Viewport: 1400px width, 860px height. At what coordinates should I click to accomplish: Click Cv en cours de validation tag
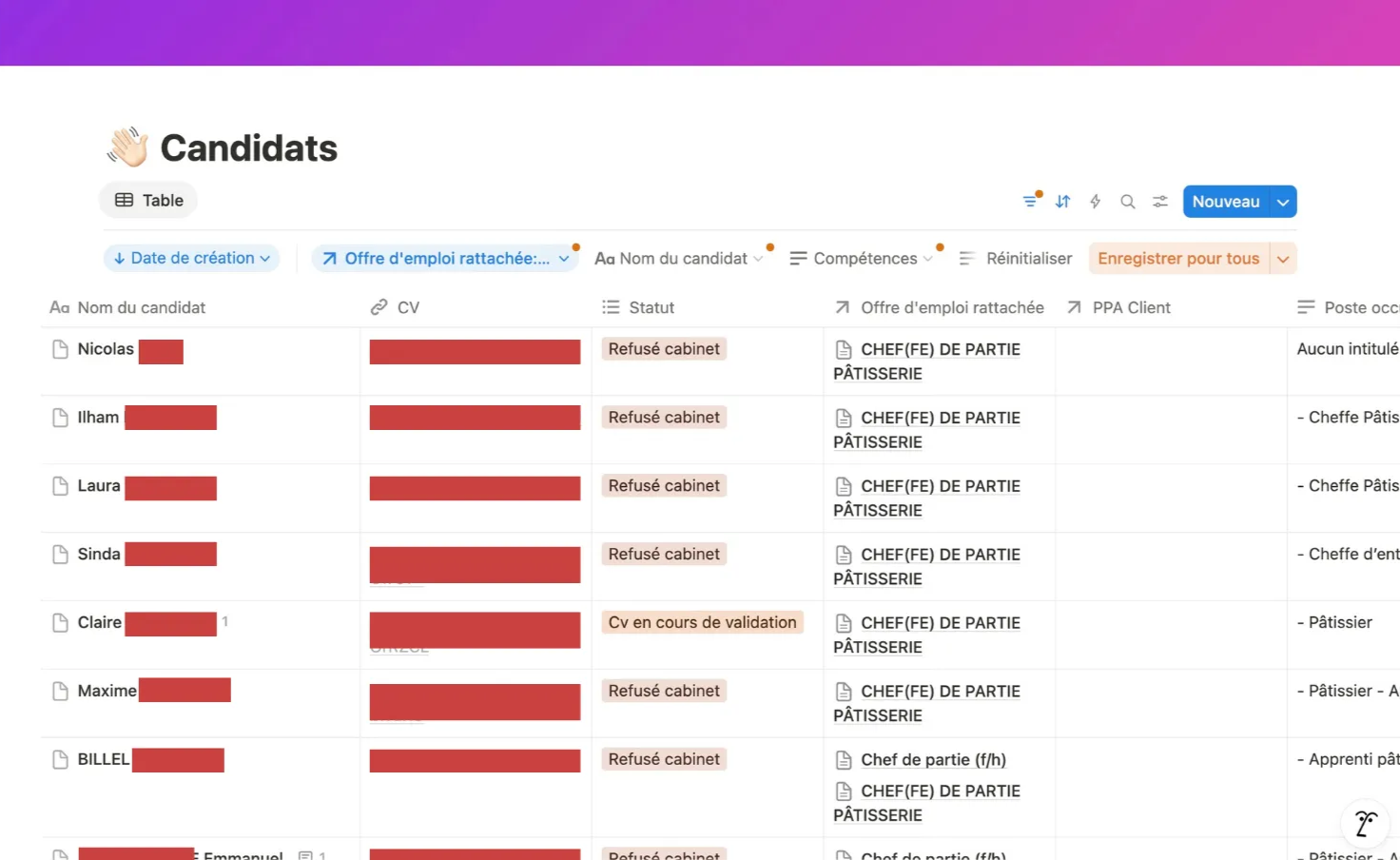click(702, 623)
